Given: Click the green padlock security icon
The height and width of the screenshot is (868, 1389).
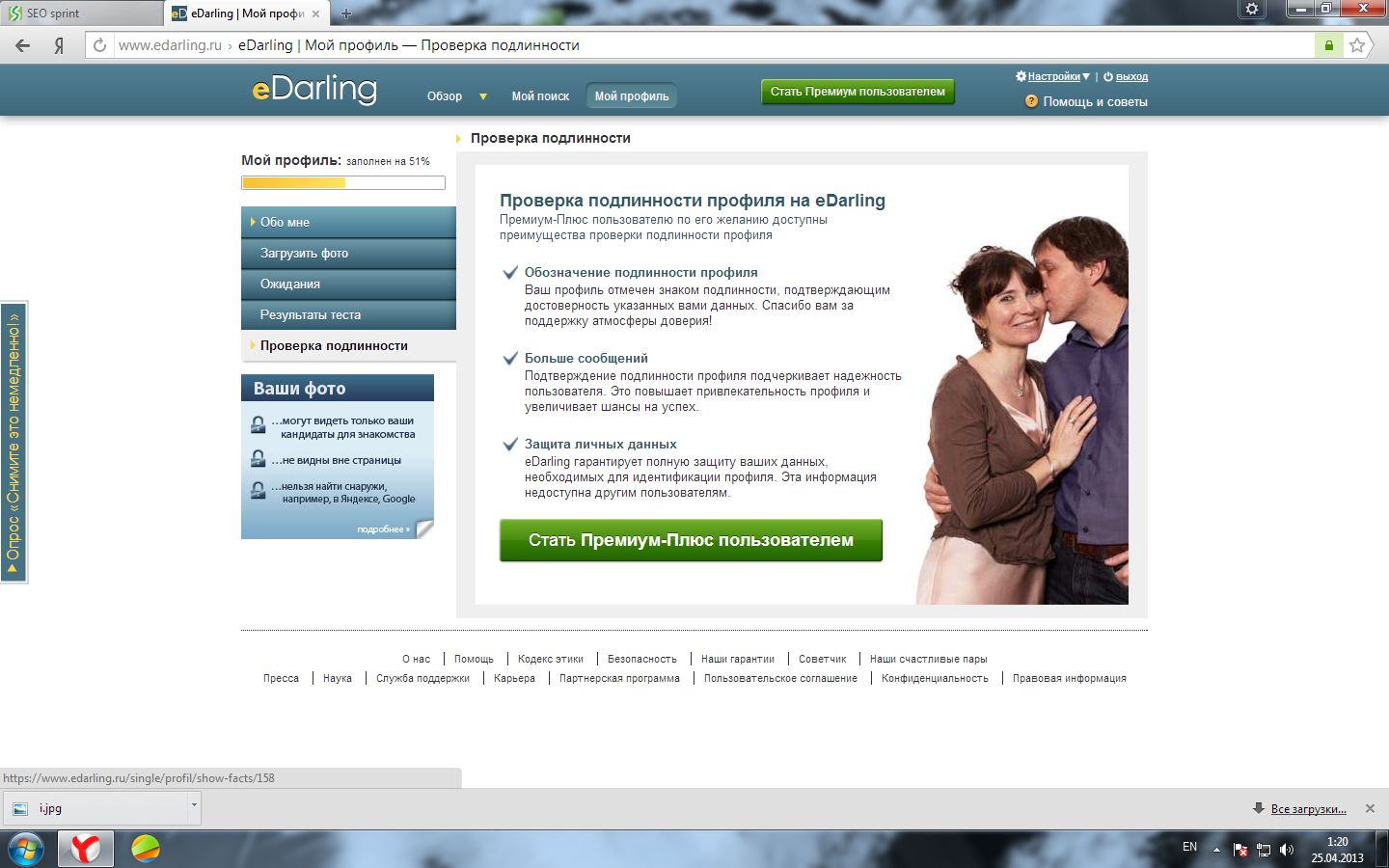Looking at the screenshot, I should (1328, 45).
